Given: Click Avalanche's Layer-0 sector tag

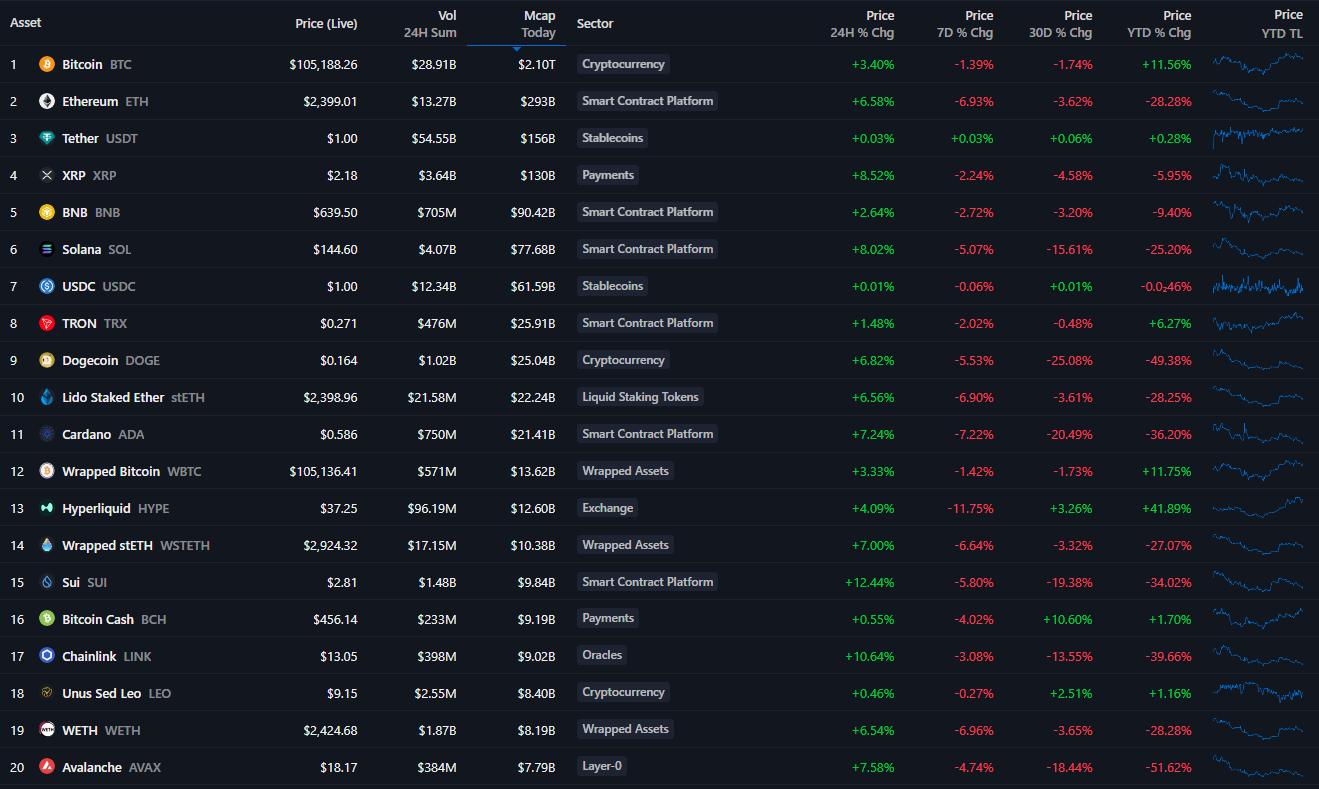Looking at the screenshot, I should click(604, 766).
